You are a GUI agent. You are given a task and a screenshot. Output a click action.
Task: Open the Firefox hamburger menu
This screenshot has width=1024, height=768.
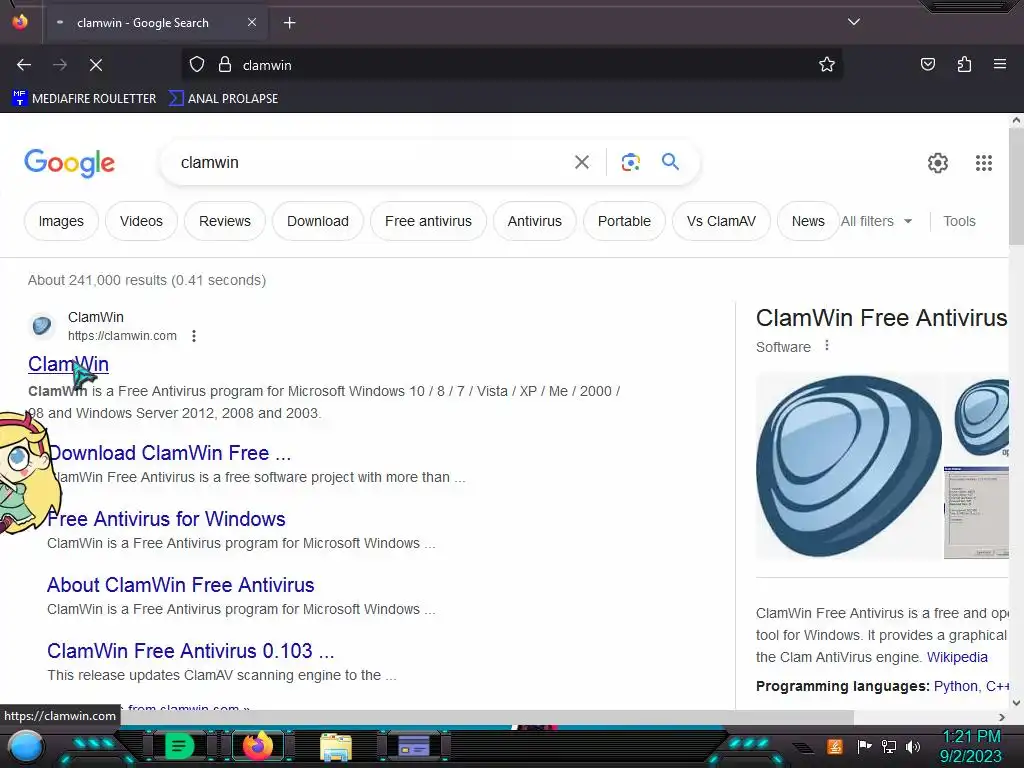[1000, 65]
